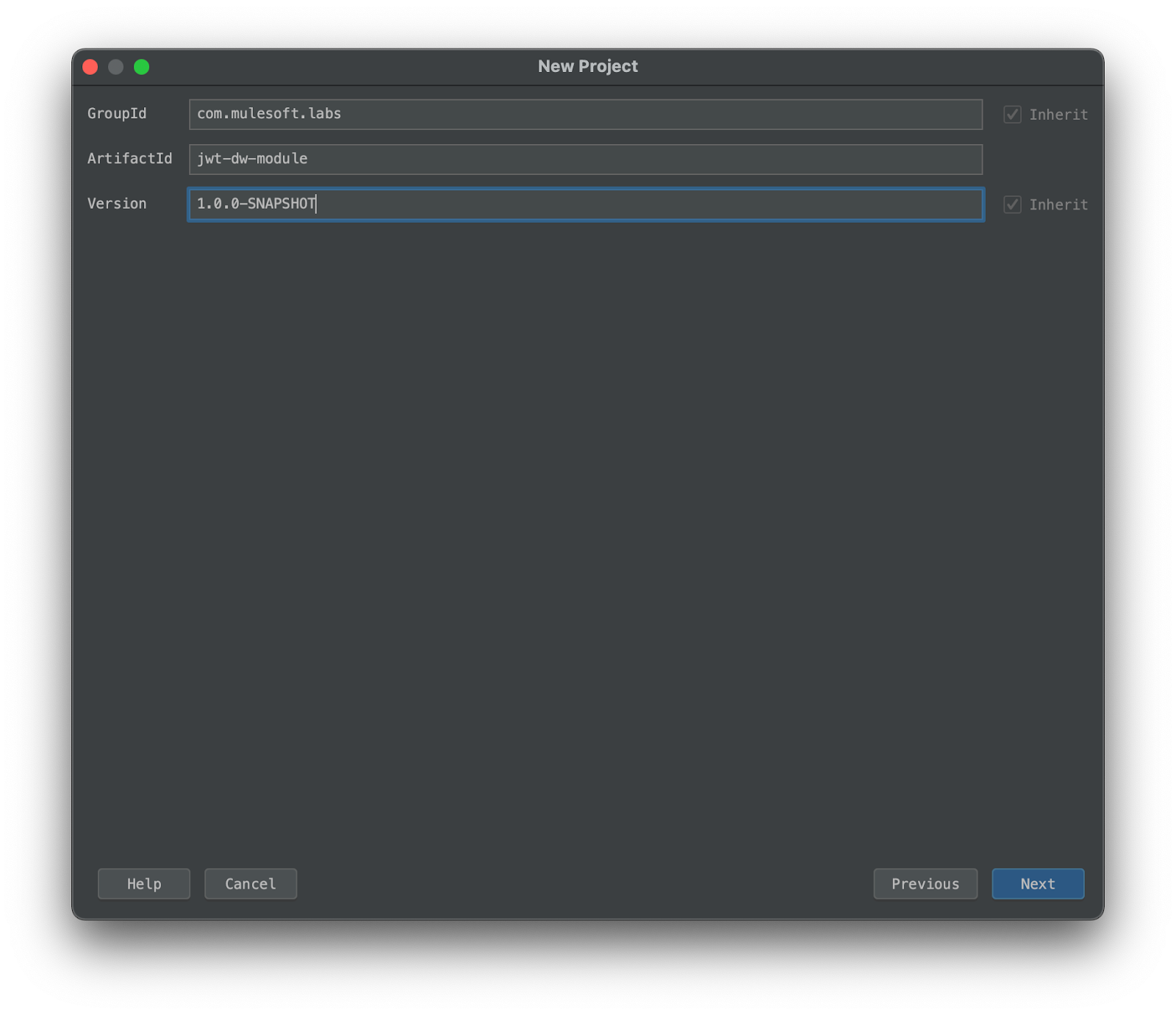
Task: Click the Next button
Action: 1037,883
